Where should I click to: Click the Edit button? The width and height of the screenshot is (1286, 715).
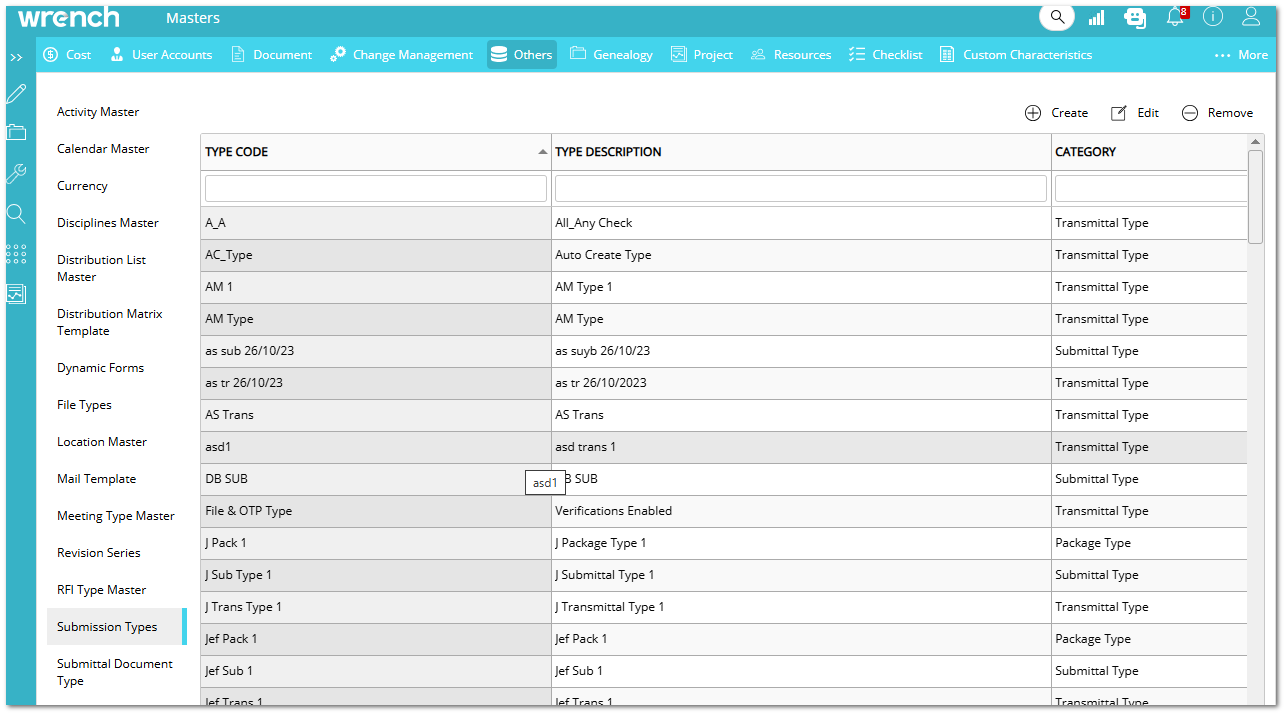pos(1135,113)
